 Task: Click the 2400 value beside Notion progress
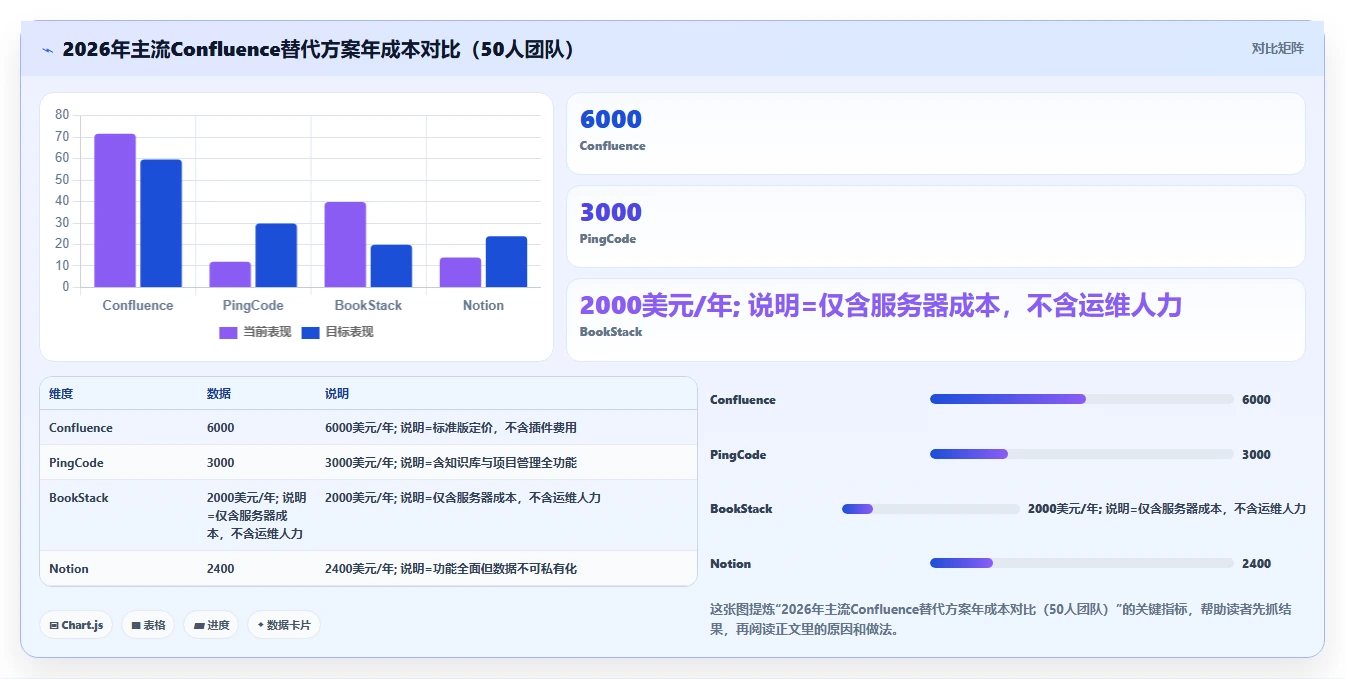[1256, 564]
